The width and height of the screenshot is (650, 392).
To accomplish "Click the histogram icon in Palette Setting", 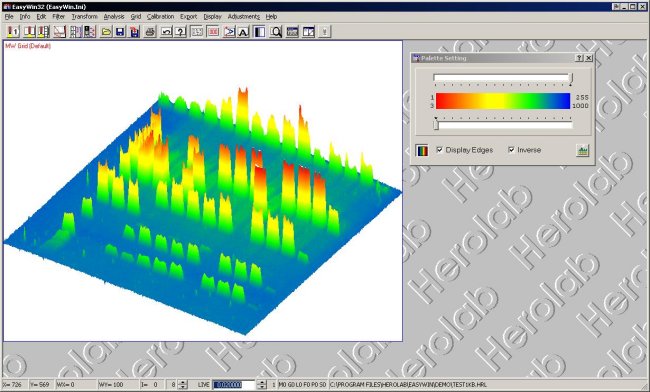I will [582, 150].
